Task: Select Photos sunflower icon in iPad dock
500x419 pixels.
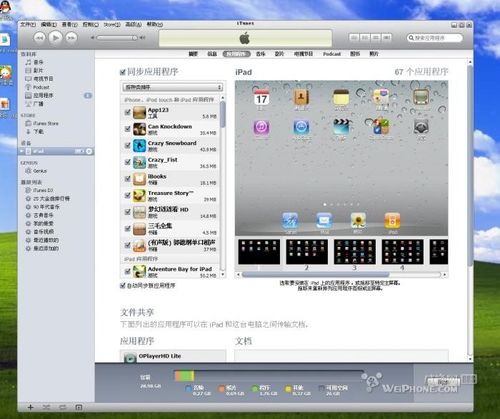Action: [x=358, y=221]
